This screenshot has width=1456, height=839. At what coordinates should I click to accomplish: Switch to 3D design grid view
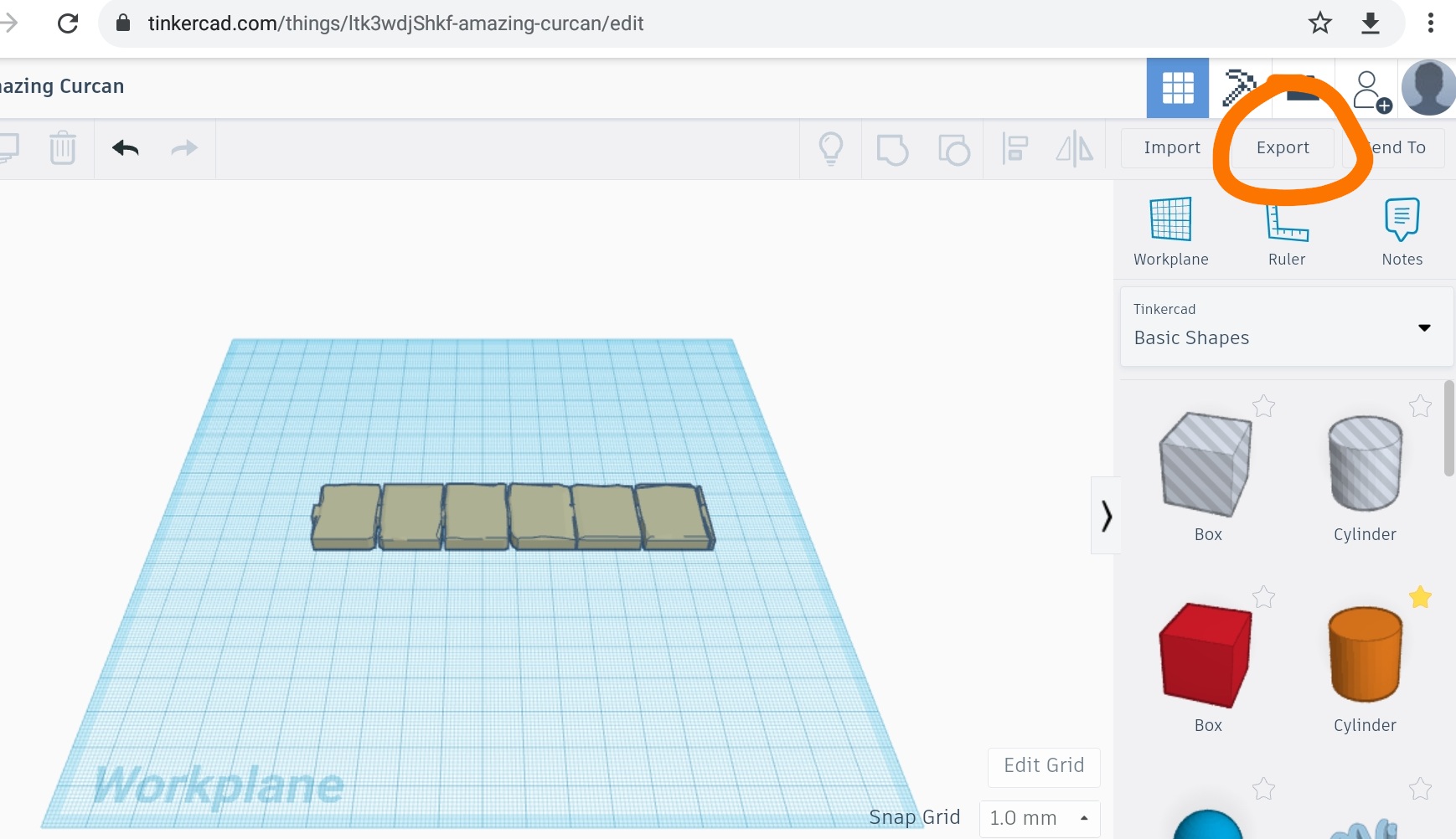click(x=1177, y=88)
